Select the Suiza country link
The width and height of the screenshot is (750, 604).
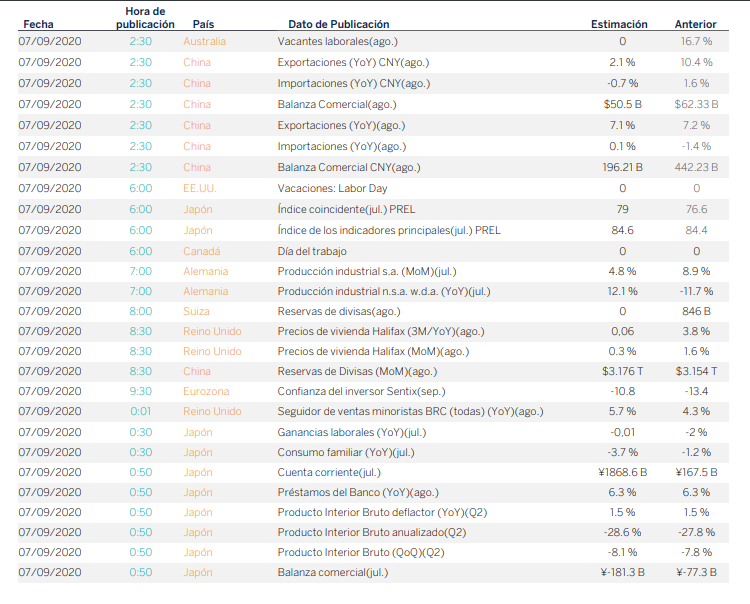coord(197,312)
